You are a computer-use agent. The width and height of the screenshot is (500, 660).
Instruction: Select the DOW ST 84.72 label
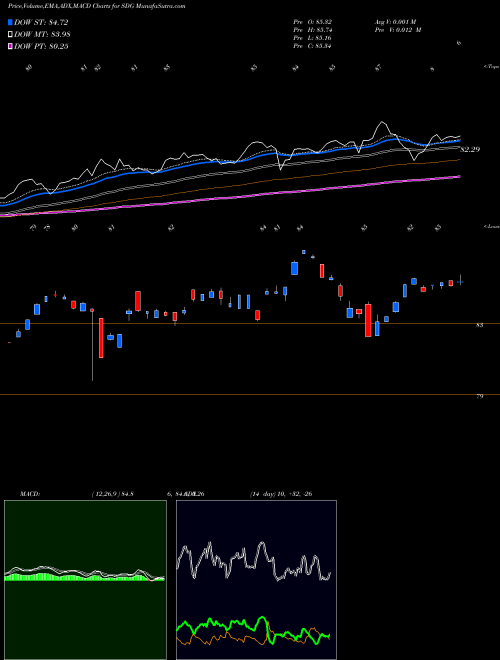point(41,22)
